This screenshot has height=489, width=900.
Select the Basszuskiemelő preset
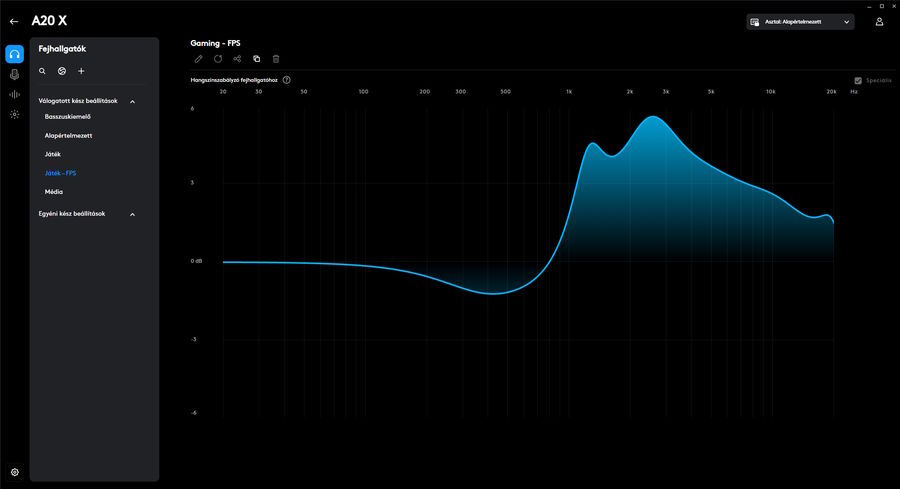[x=68, y=117]
